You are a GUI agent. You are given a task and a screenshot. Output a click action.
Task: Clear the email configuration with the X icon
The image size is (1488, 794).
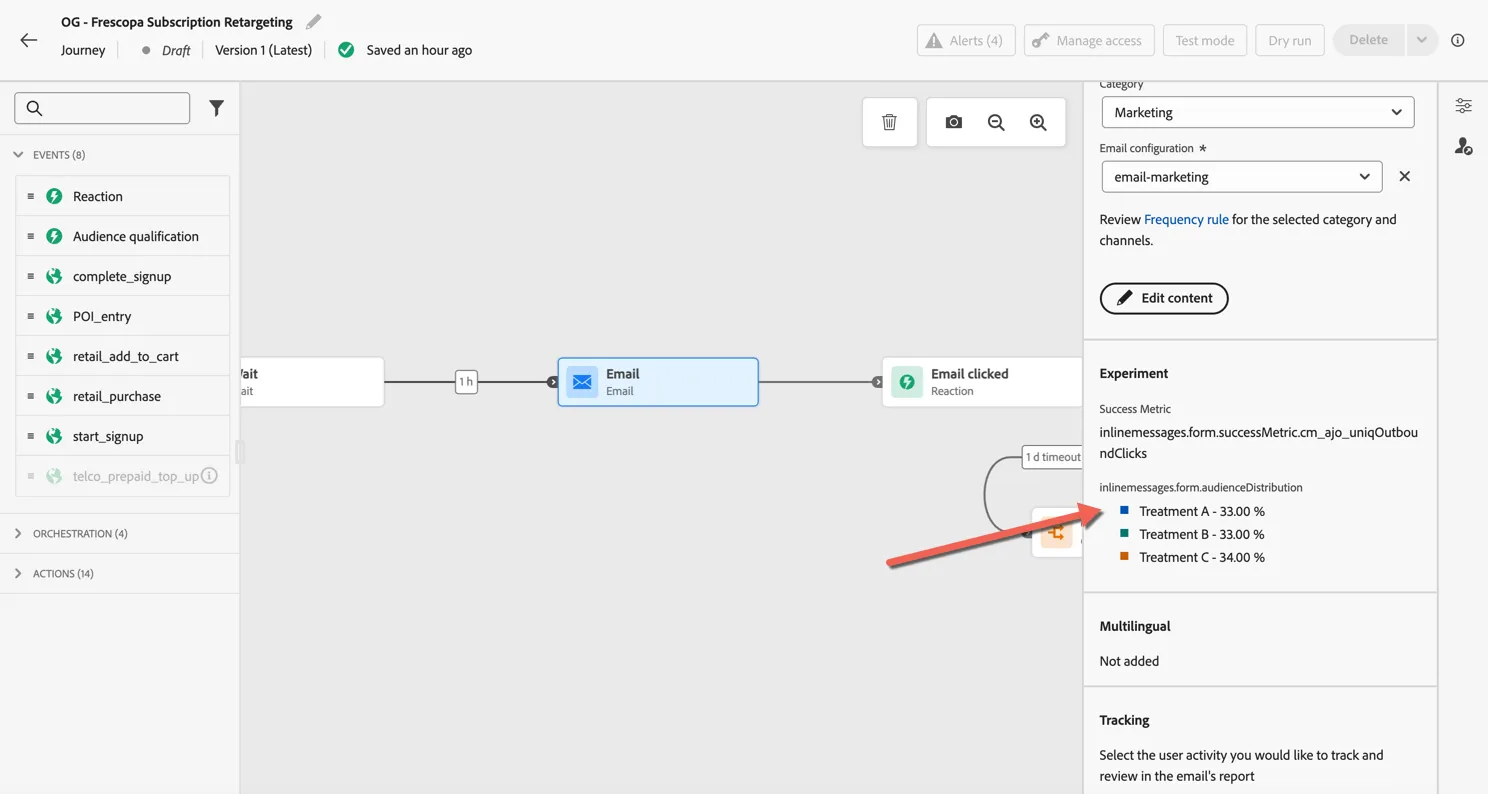click(1404, 176)
